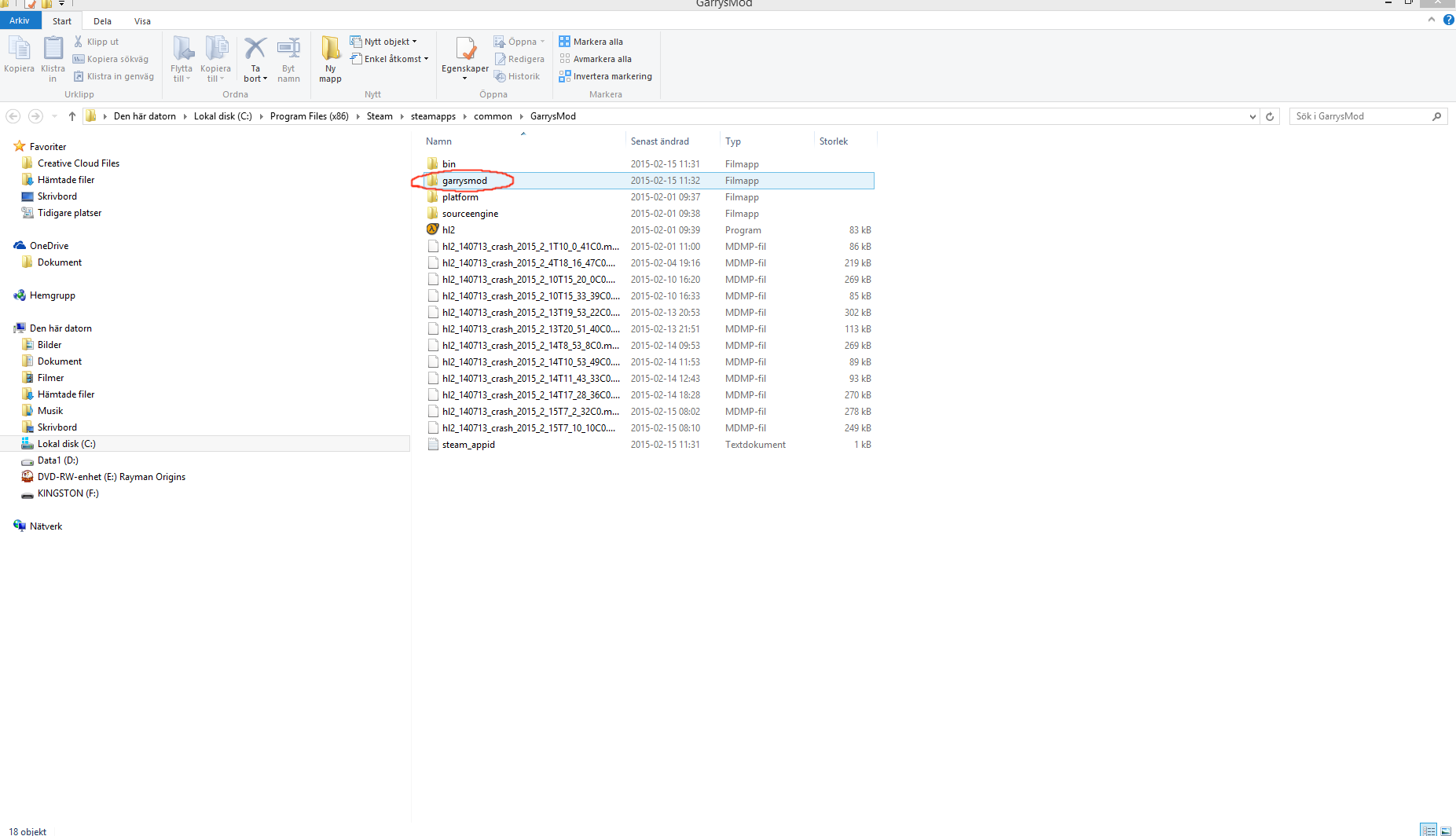
Task: Select OneDrive in the navigation pane
Action: point(49,246)
